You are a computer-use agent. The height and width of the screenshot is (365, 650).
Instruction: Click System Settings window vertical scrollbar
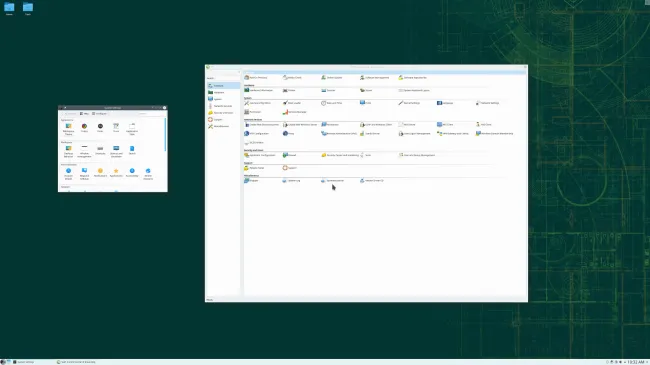click(165, 135)
